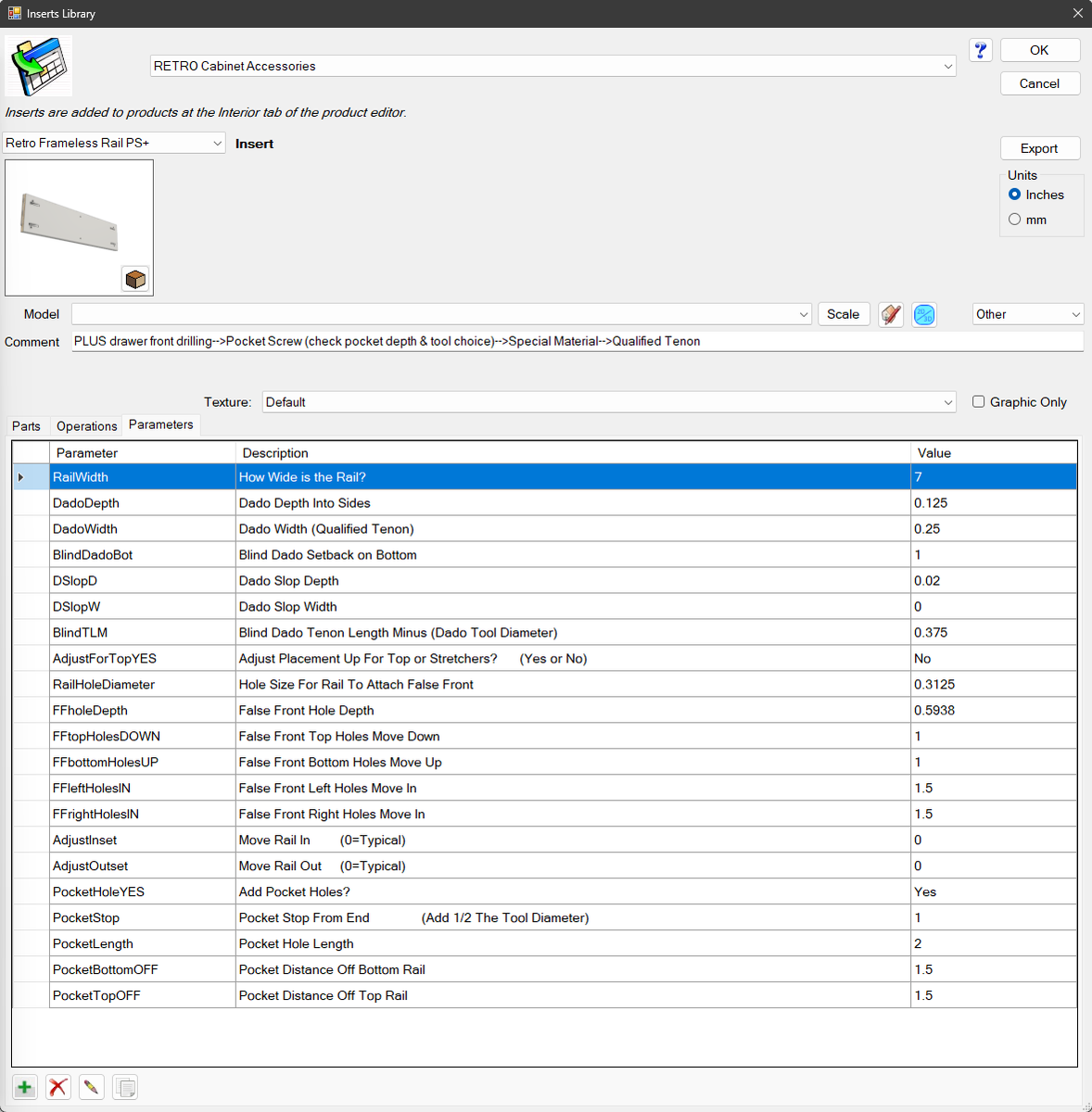Select the Inches units radio button
The height and width of the screenshot is (1112, 1092).
[1015, 195]
